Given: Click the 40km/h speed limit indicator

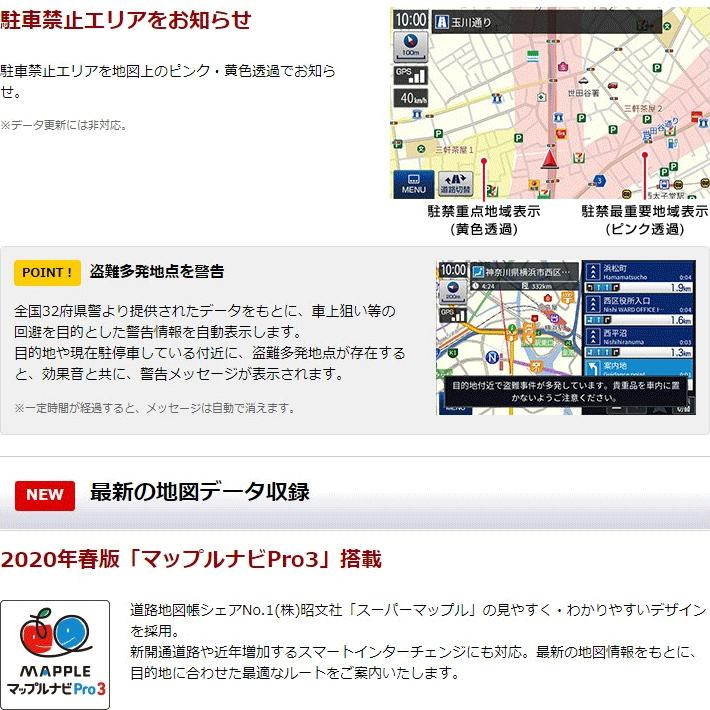Looking at the screenshot, I should (410, 98).
